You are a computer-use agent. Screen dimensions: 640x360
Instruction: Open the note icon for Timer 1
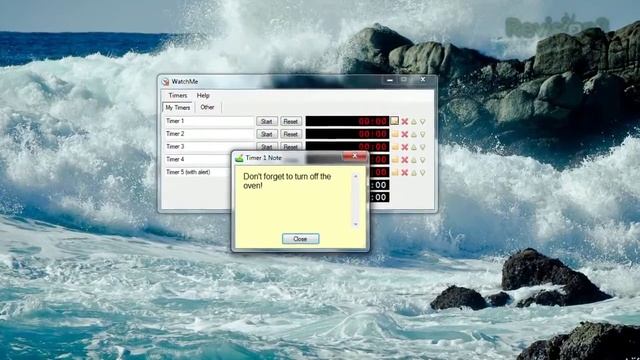pos(394,121)
